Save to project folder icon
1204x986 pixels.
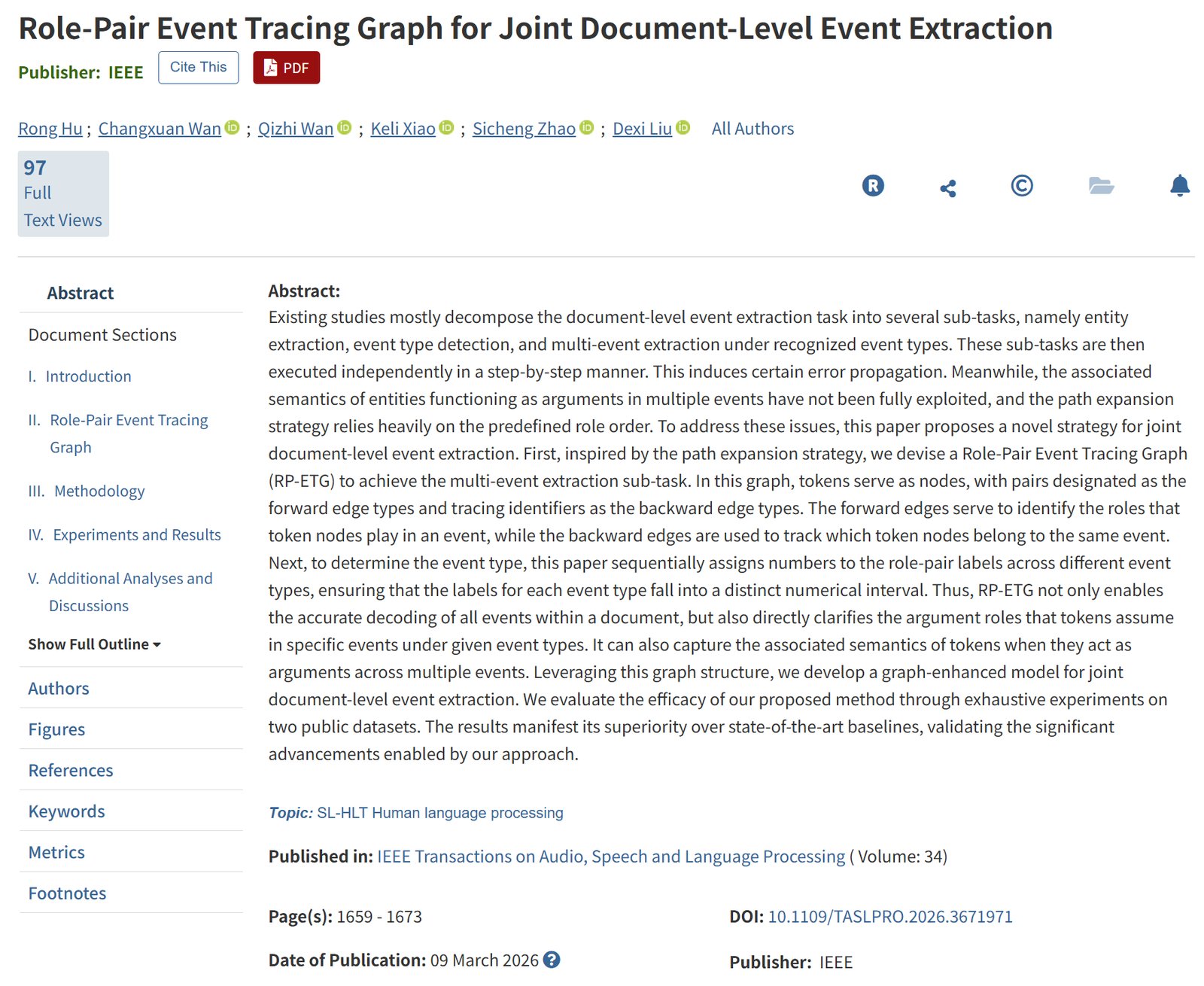[x=1102, y=185]
